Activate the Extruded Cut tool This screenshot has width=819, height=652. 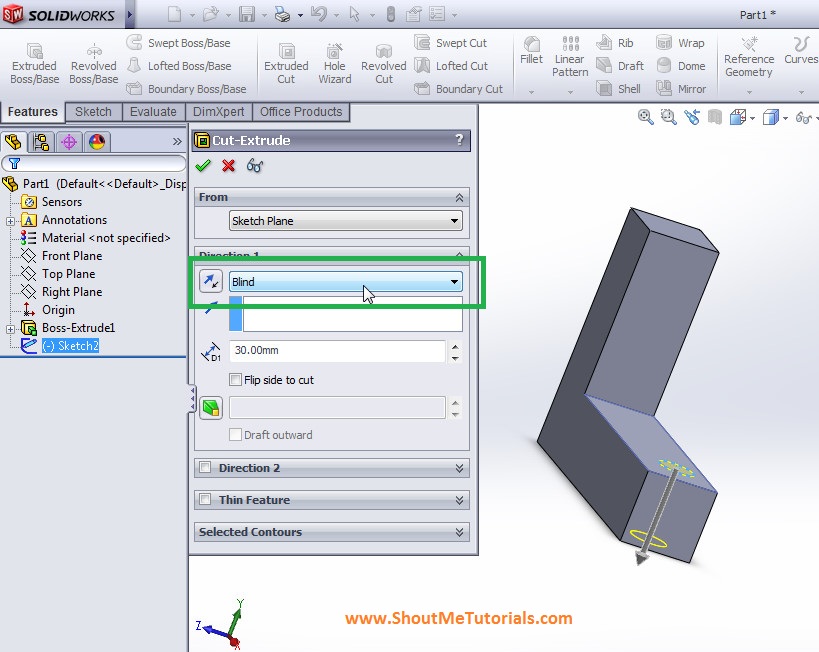[286, 64]
